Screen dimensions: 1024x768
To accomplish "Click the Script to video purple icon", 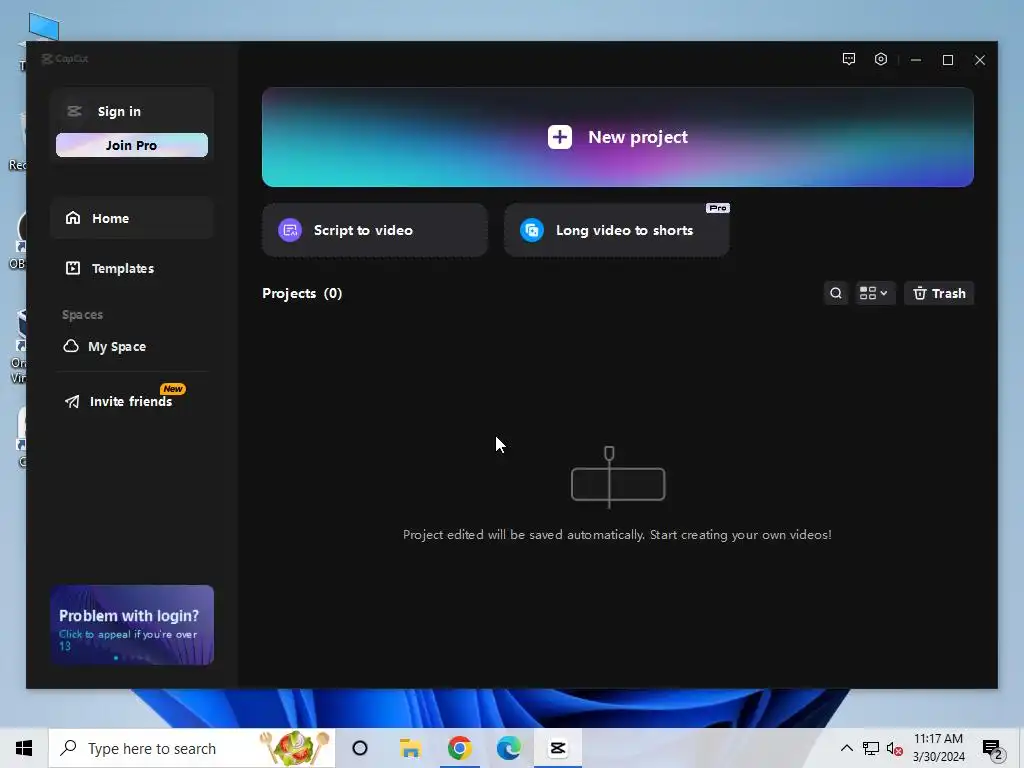I will 290,230.
